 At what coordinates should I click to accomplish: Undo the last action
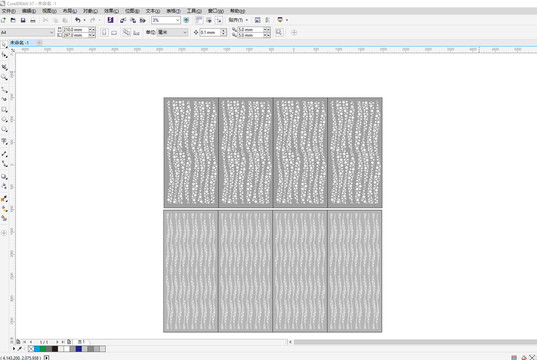coord(78,20)
